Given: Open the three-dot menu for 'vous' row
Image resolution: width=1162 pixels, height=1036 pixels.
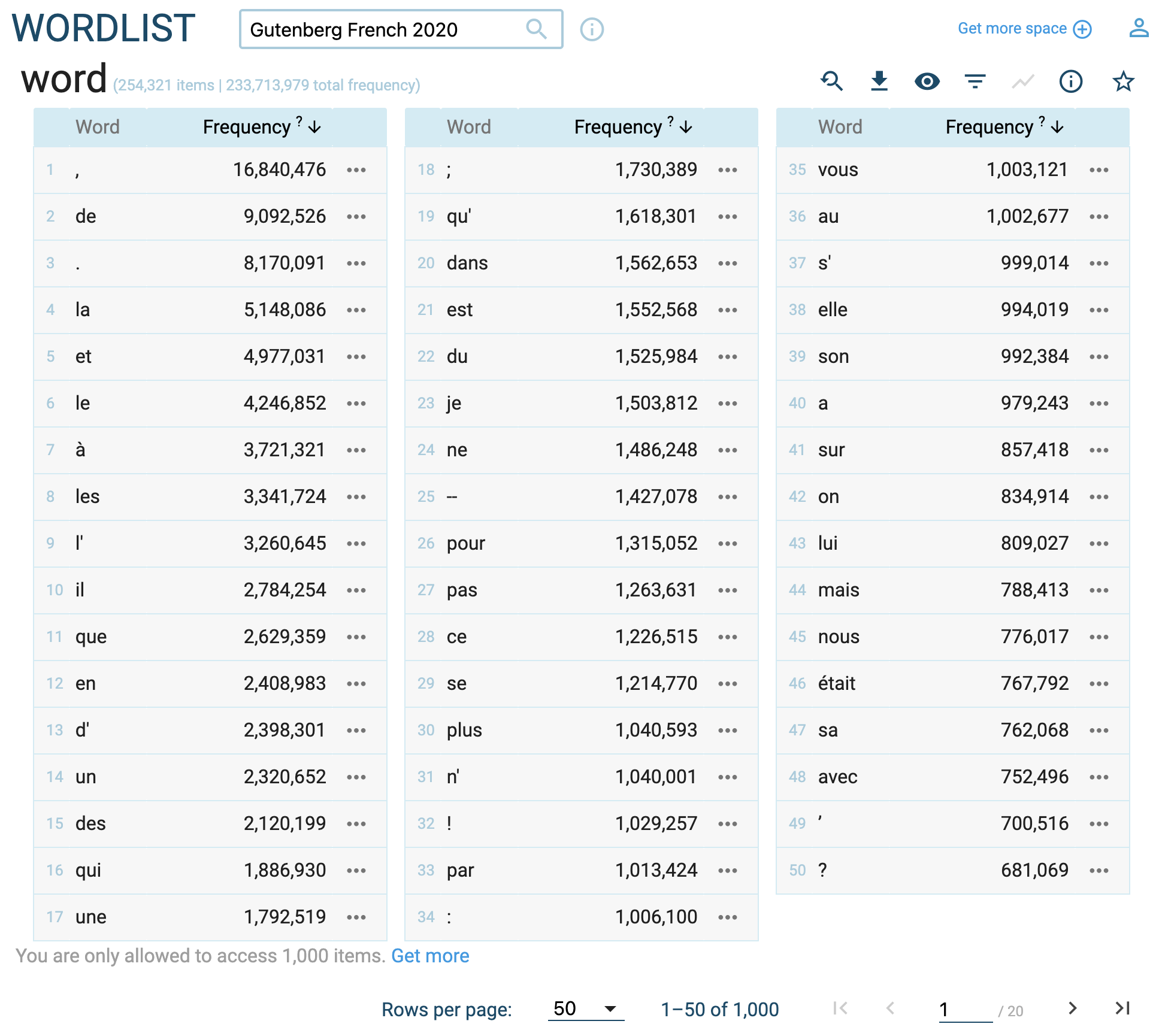Looking at the screenshot, I should pos(1099,170).
